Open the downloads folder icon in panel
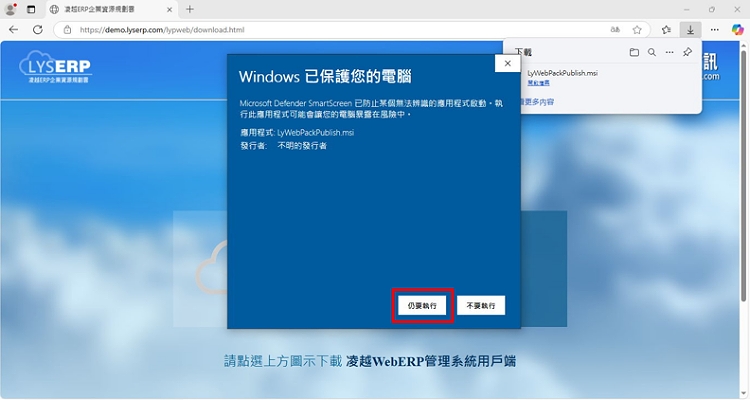The width and height of the screenshot is (750, 400). [634, 52]
